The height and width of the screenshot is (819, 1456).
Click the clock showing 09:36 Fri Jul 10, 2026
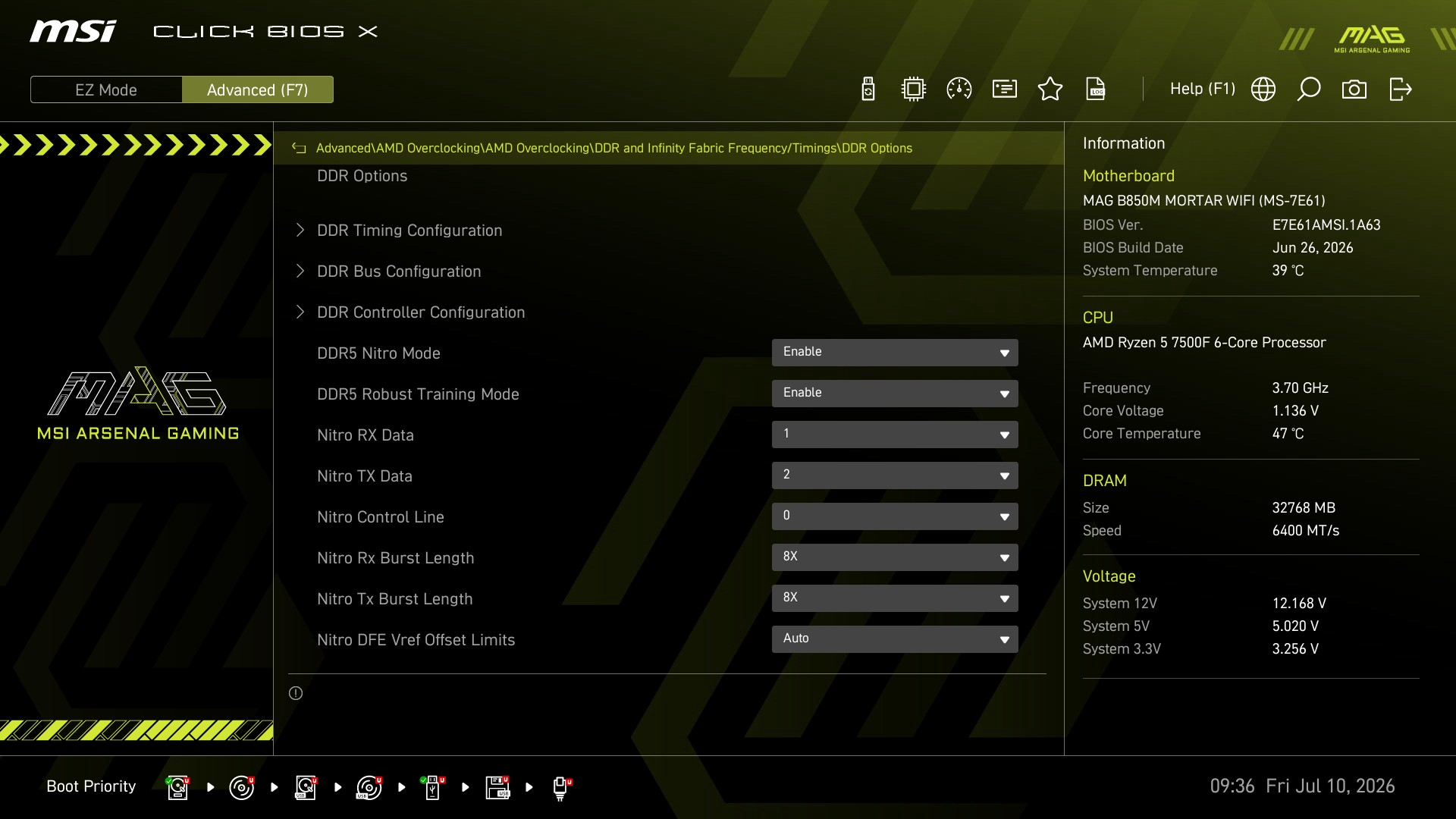(x=1302, y=786)
